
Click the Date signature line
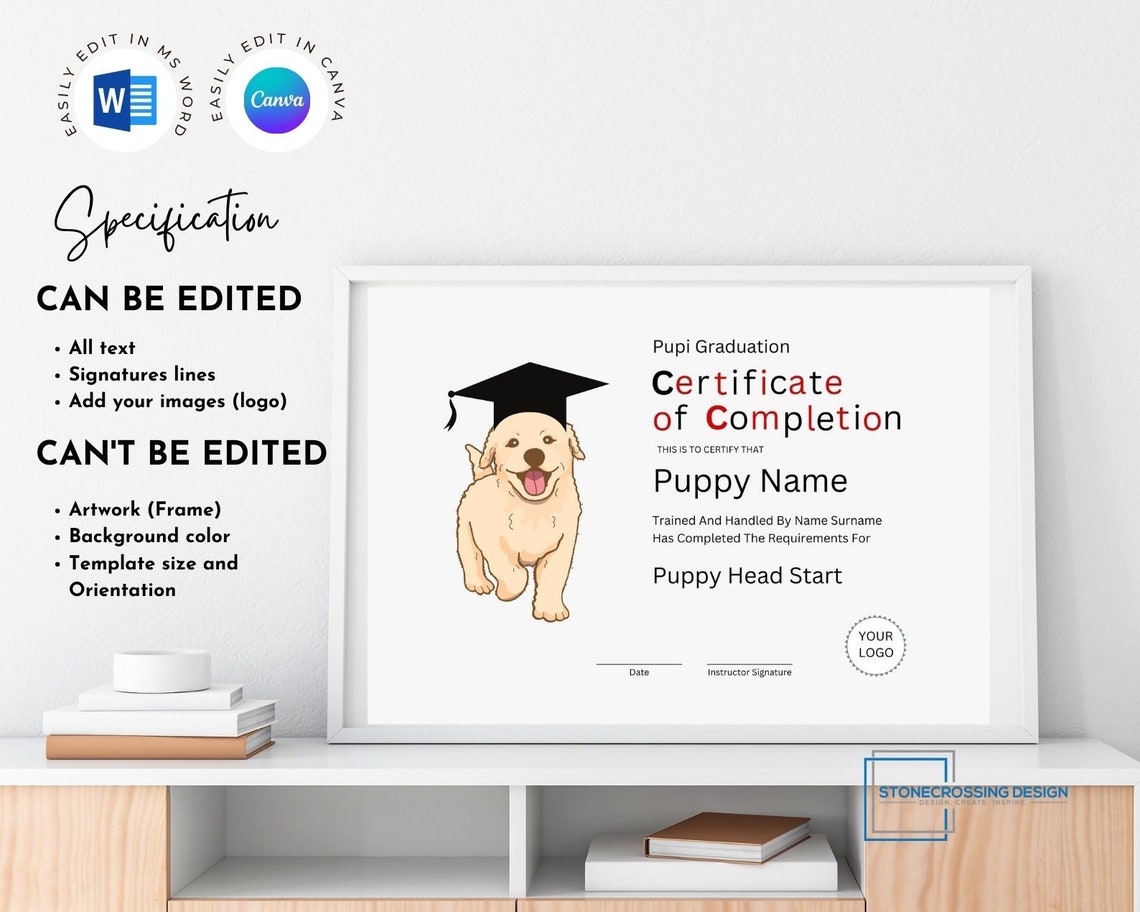click(639, 665)
